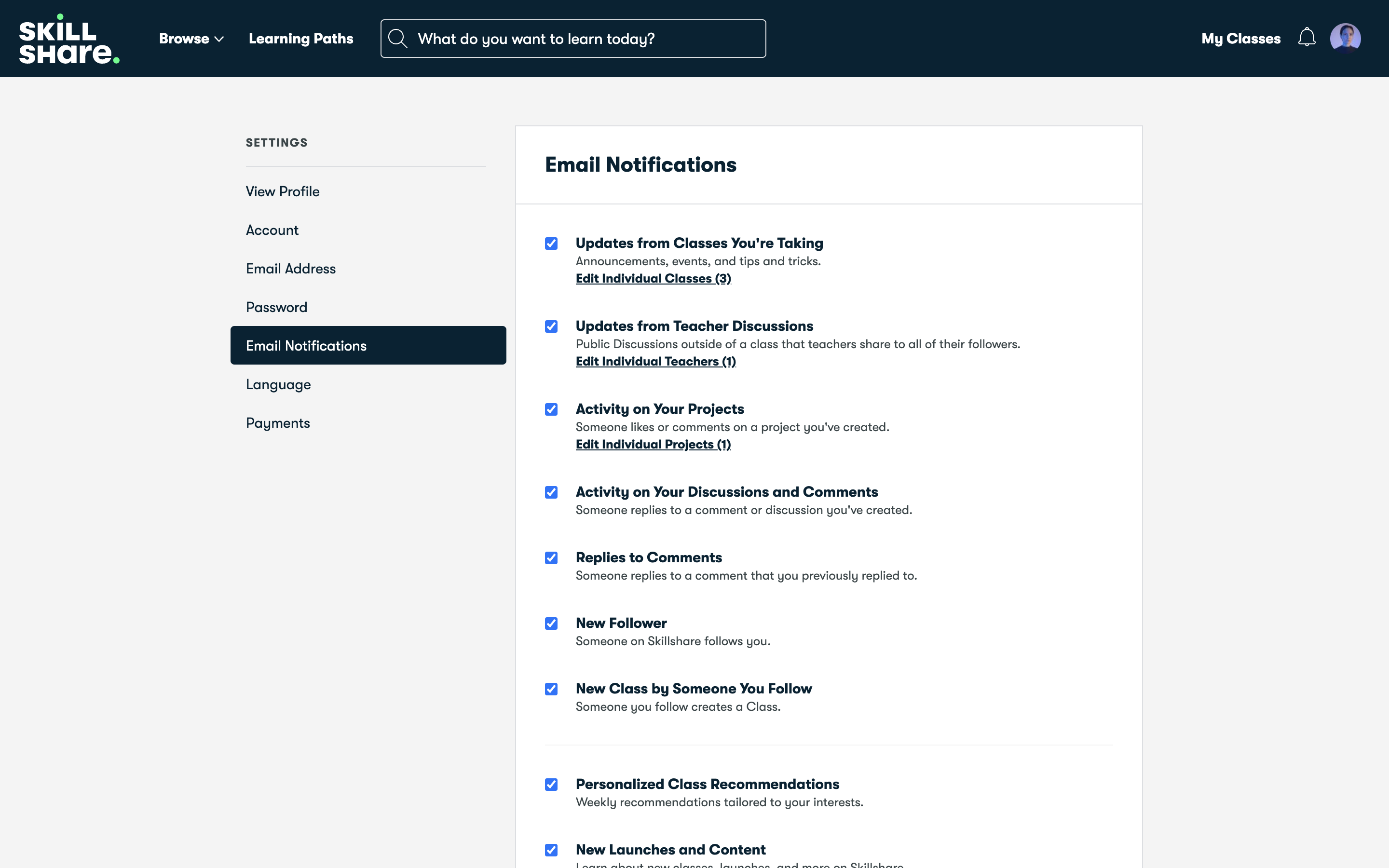Screen dimensions: 1389x868
Task: Open the user profile avatar menu
Action: (x=1345, y=38)
